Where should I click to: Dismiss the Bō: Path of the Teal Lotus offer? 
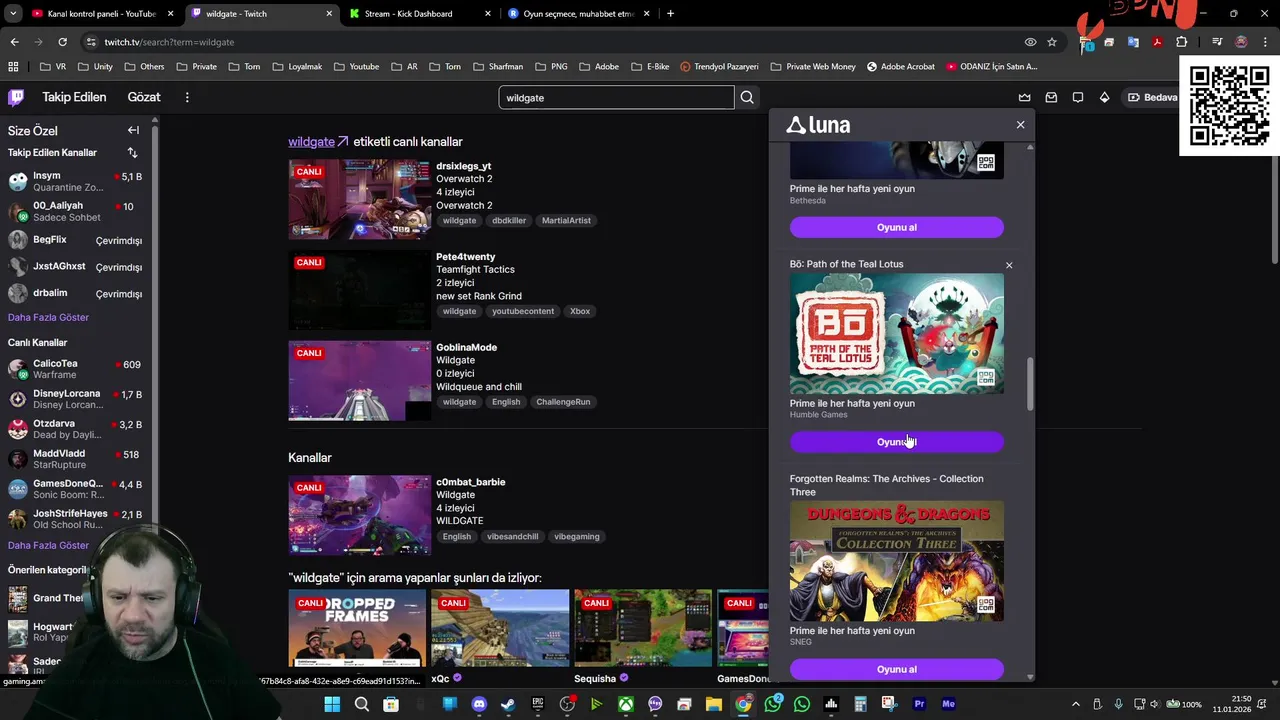pyautogui.click(x=1009, y=265)
